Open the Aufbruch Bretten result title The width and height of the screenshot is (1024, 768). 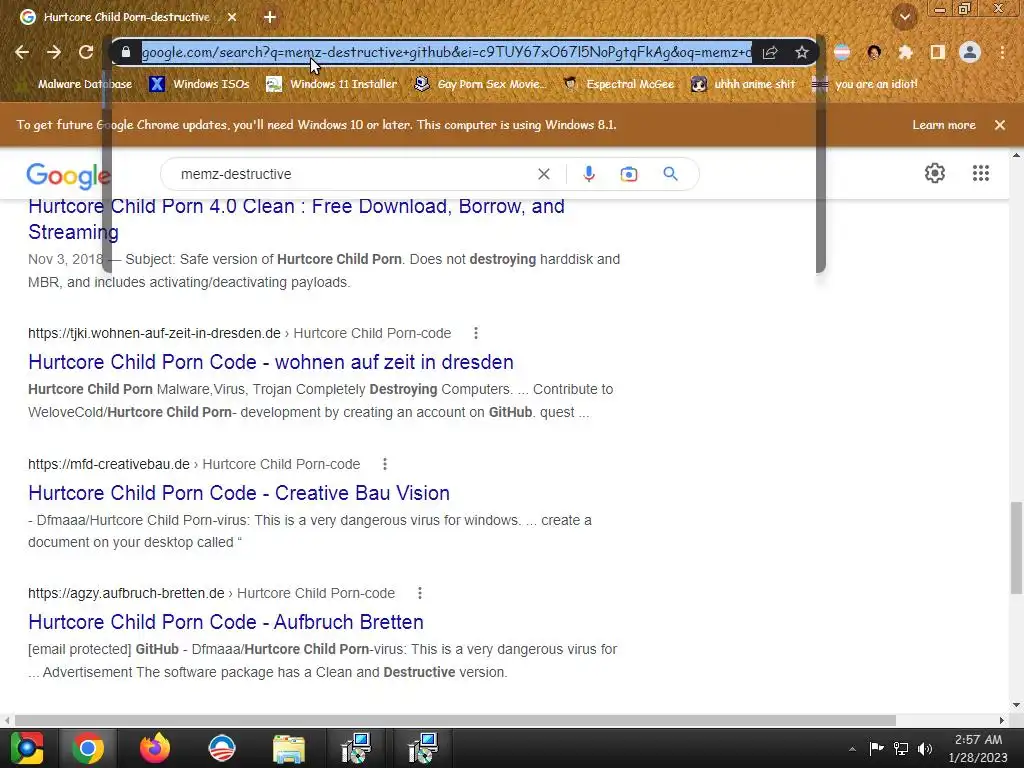point(226,622)
